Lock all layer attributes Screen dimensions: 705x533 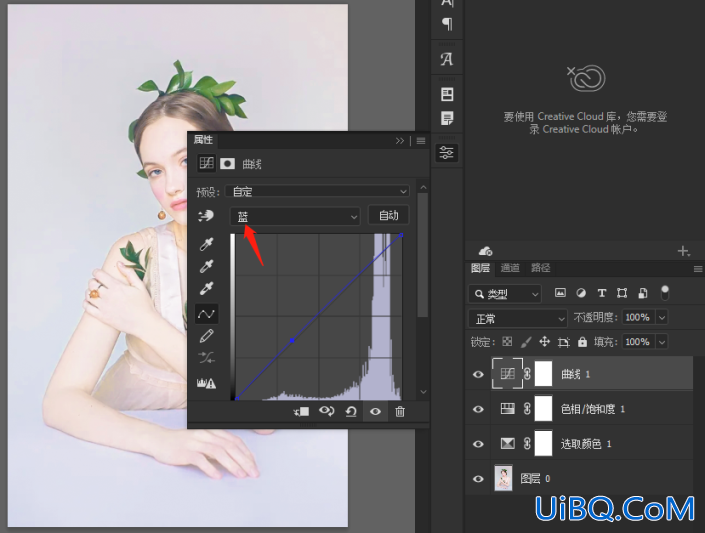(x=582, y=342)
